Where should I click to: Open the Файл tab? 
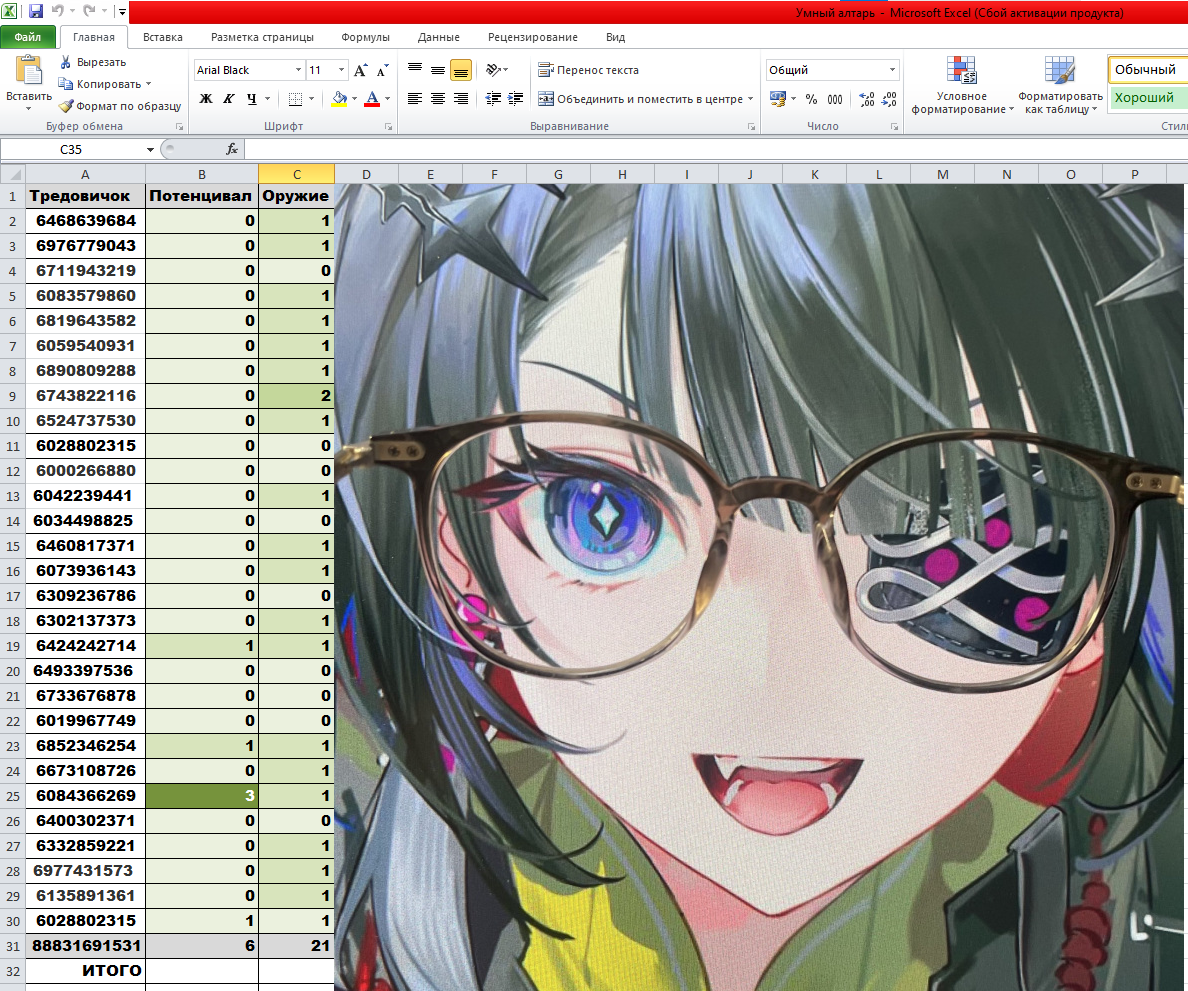coord(28,37)
